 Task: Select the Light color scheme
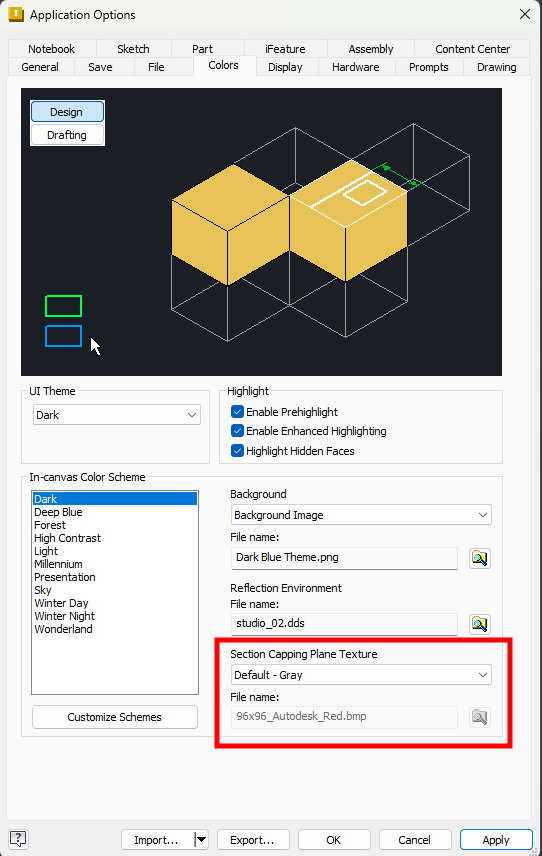coord(115,551)
